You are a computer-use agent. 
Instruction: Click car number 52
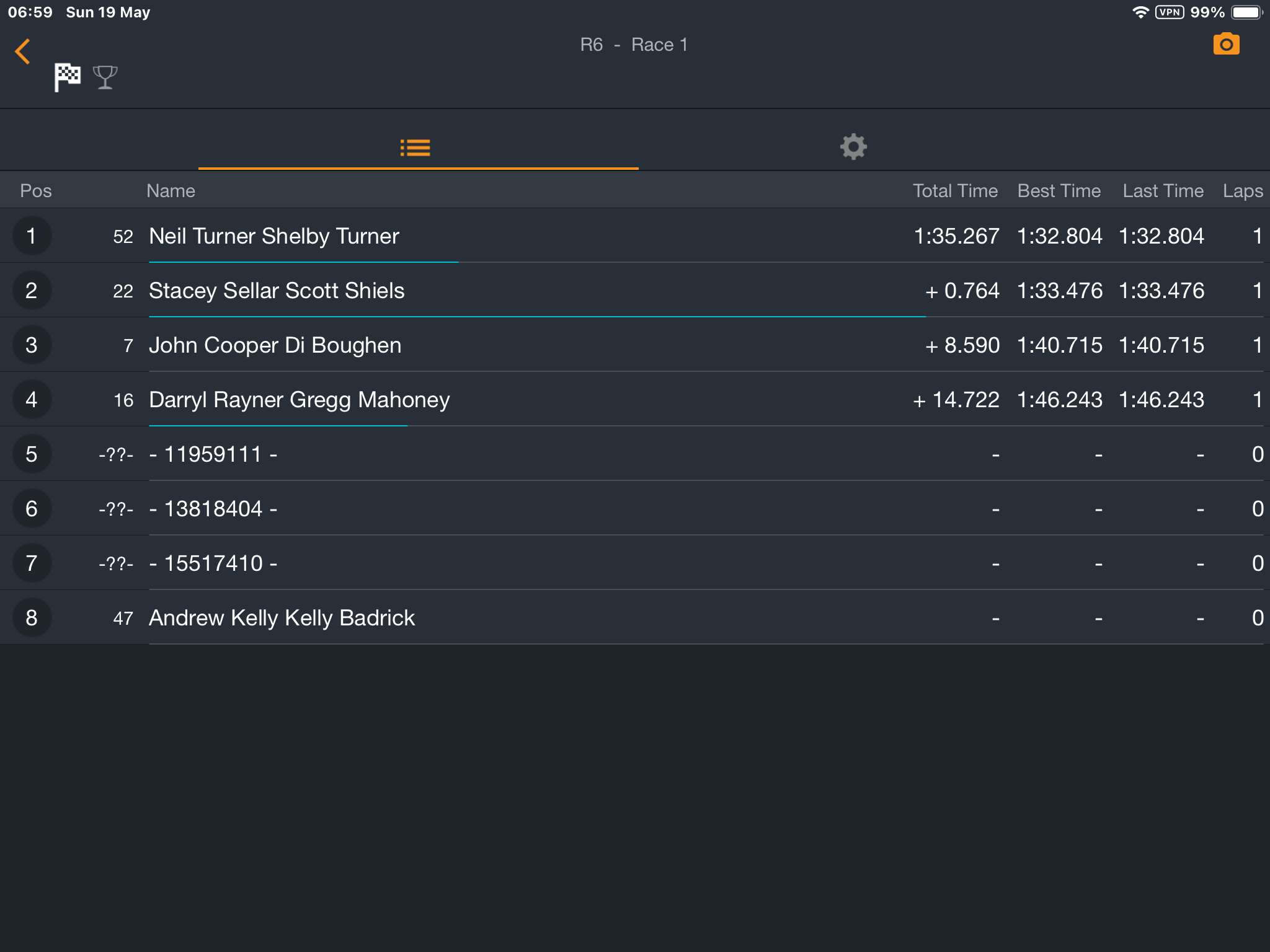pyautogui.click(x=123, y=236)
